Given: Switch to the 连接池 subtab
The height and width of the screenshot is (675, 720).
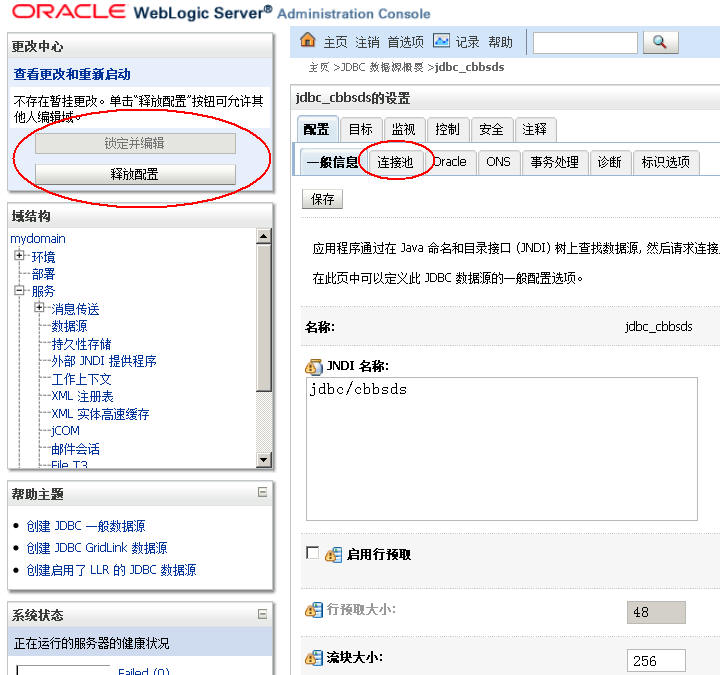Looking at the screenshot, I should 395,162.
